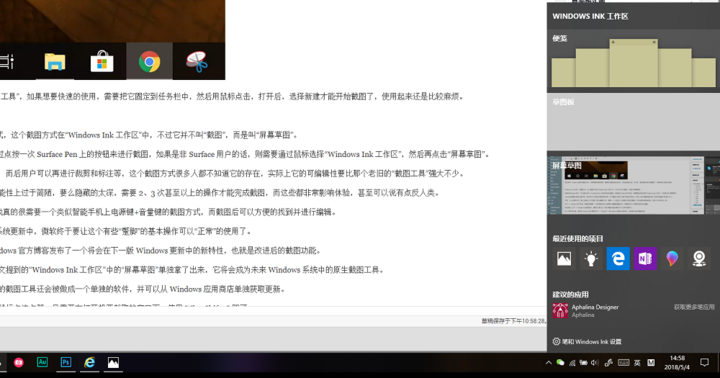
Task: Open the Sticky Notes tile
Action: click(x=633, y=61)
